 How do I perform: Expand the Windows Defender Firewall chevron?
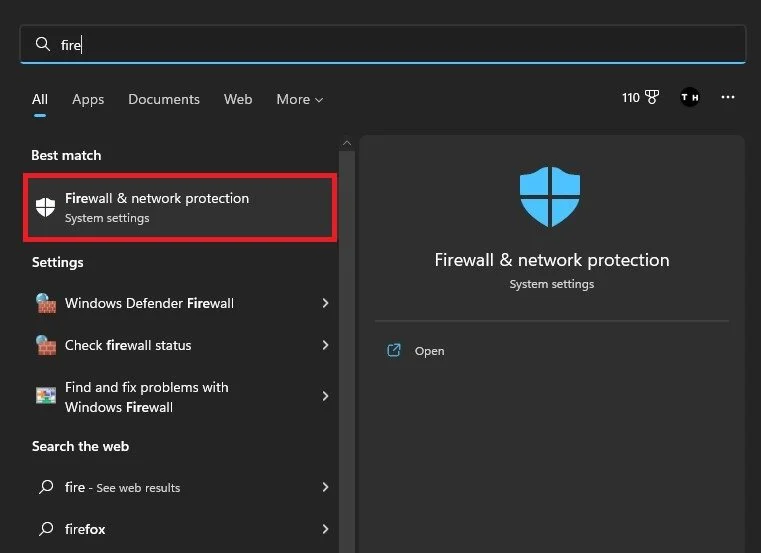pyautogui.click(x=325, y=303)
